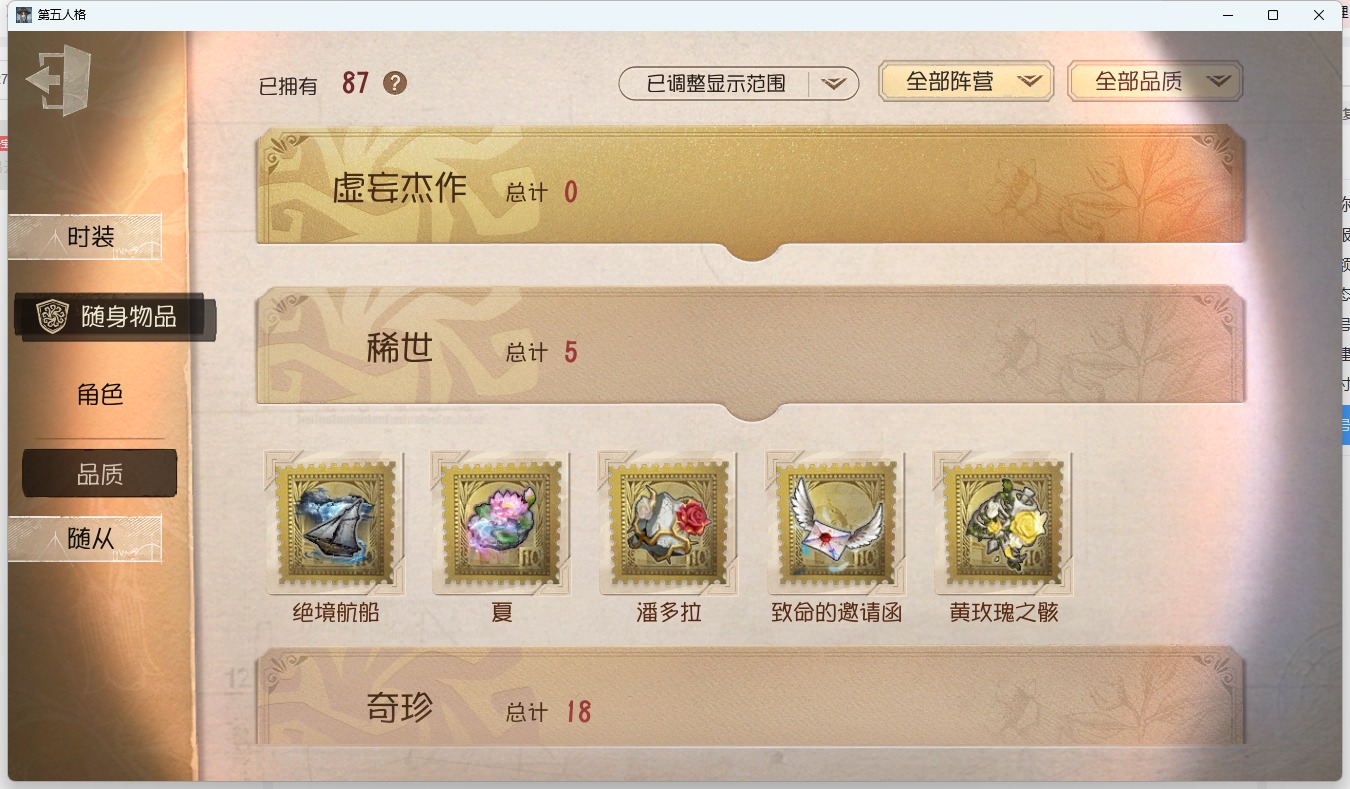Select the 致命的邀请函 winged envelope stamp
The height and width of the screenshot is (789, 1350).
pos(836,522)
